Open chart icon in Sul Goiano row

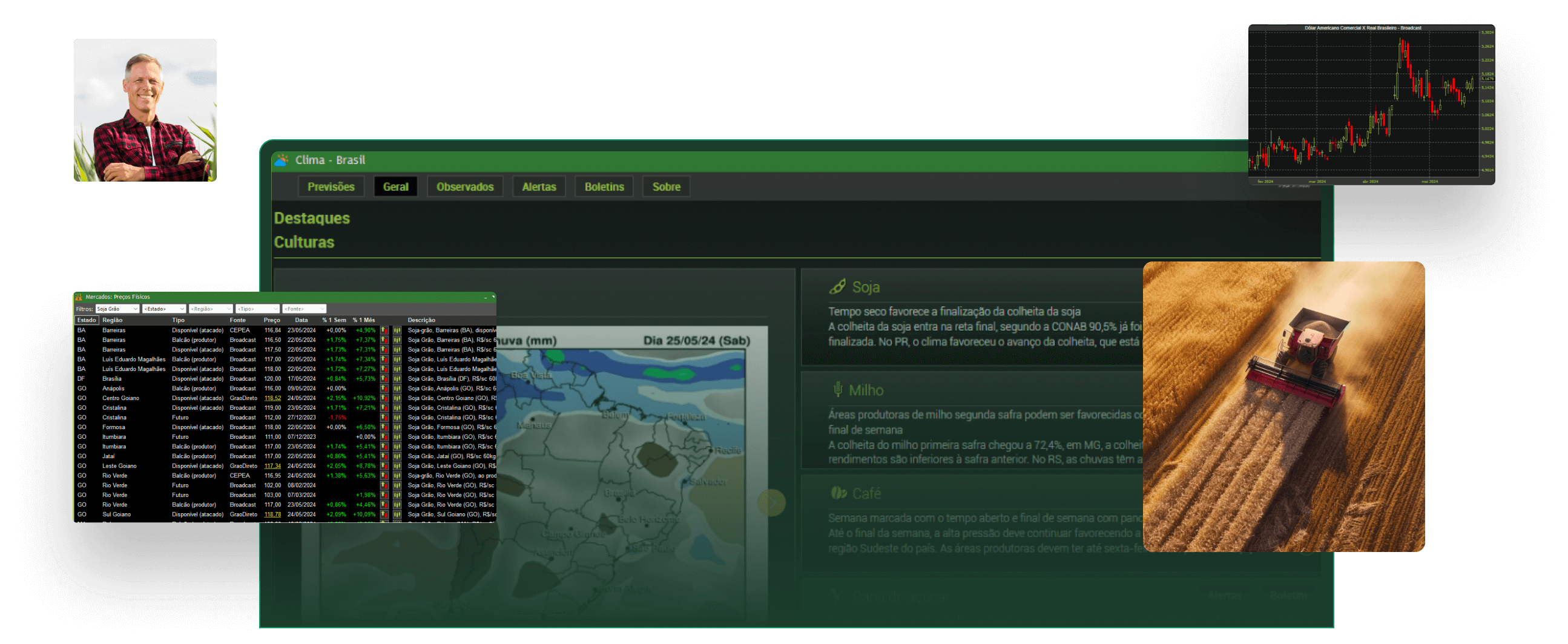[397, 514]
